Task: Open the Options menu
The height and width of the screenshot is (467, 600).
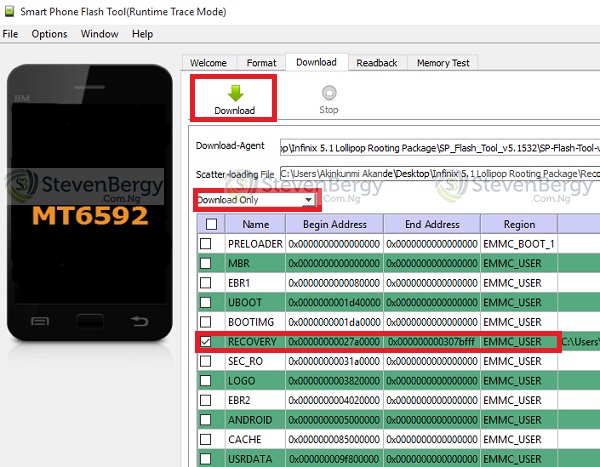Action: 49,34
